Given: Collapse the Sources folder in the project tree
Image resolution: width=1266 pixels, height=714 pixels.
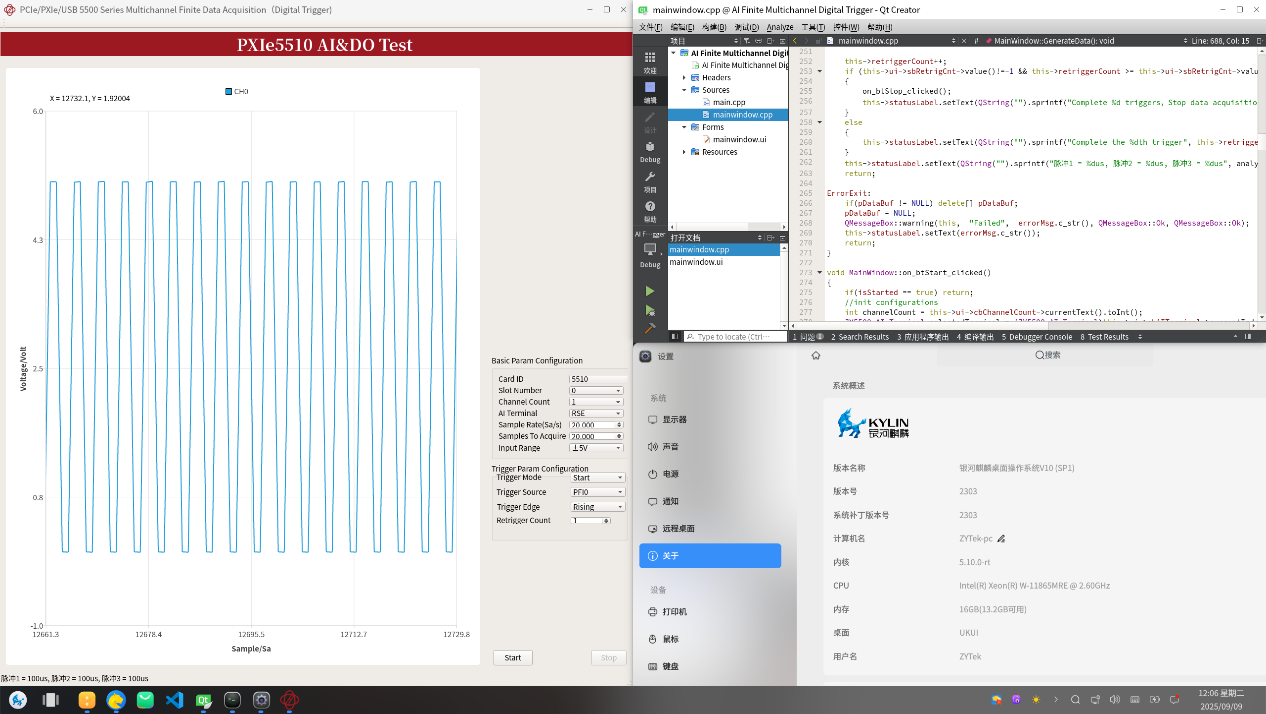Looking at the screenshot, I should (684, 90).
